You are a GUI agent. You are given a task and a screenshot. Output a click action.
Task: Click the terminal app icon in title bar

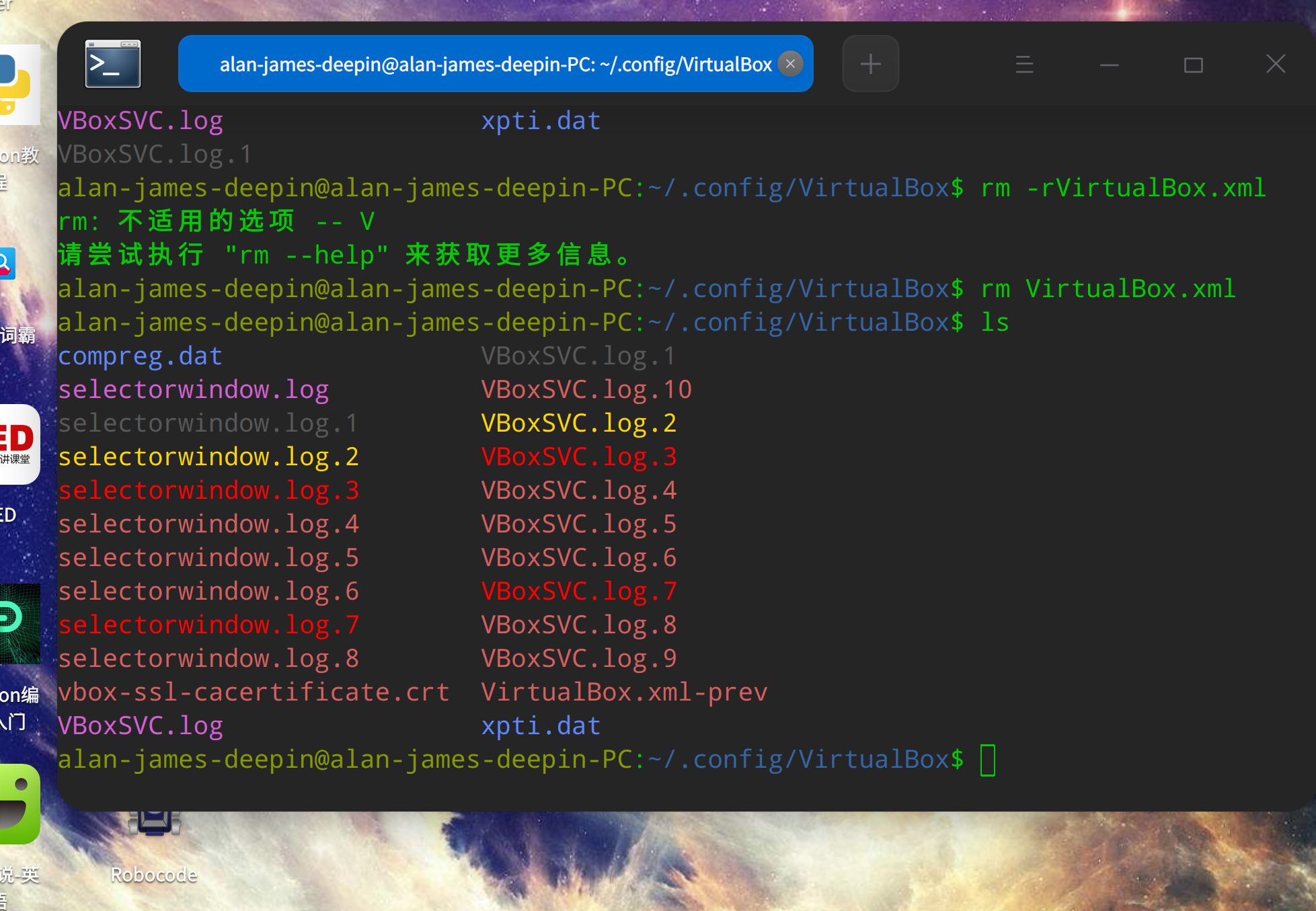click(x=112, y=65)
